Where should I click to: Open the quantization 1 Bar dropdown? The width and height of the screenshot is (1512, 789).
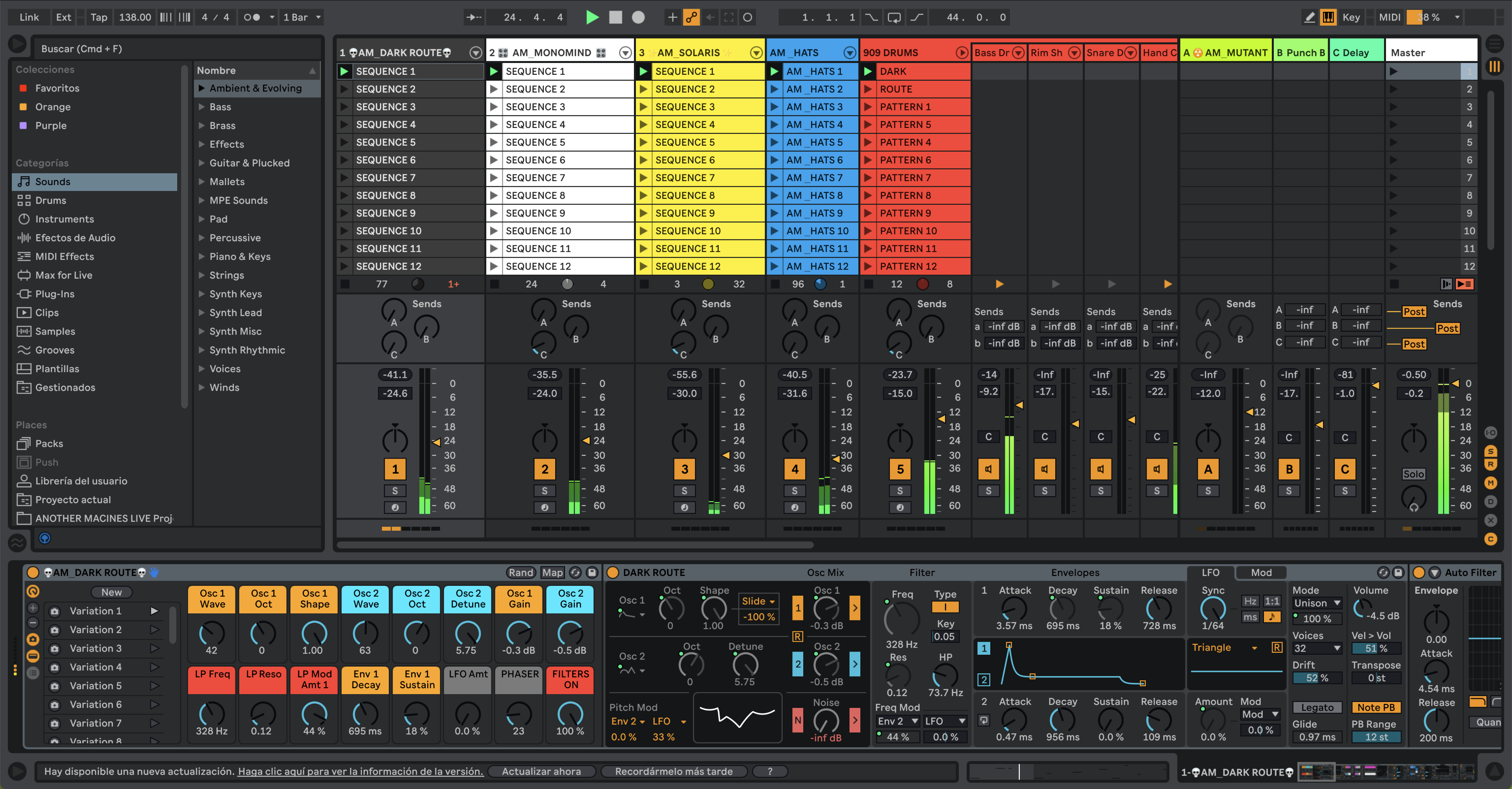tap(302, 18)
